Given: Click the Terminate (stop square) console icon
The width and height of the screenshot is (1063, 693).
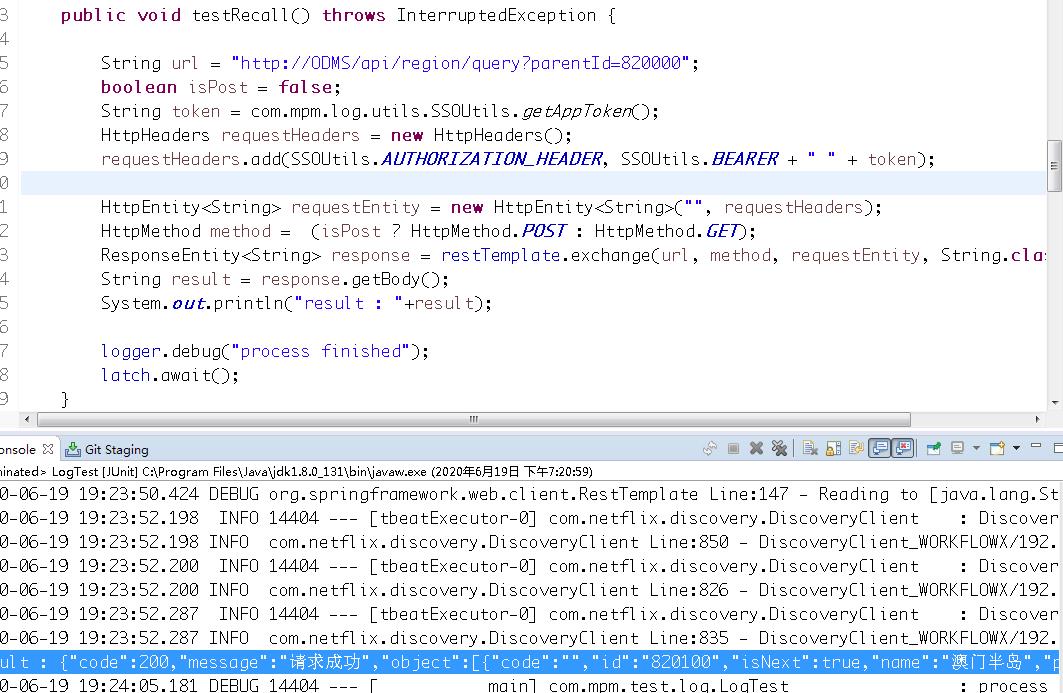Looking at the screenshot, I should 733,448.
